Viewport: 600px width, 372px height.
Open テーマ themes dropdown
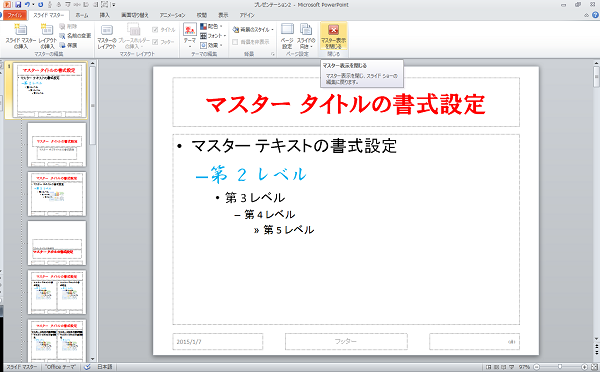[189, 36]
